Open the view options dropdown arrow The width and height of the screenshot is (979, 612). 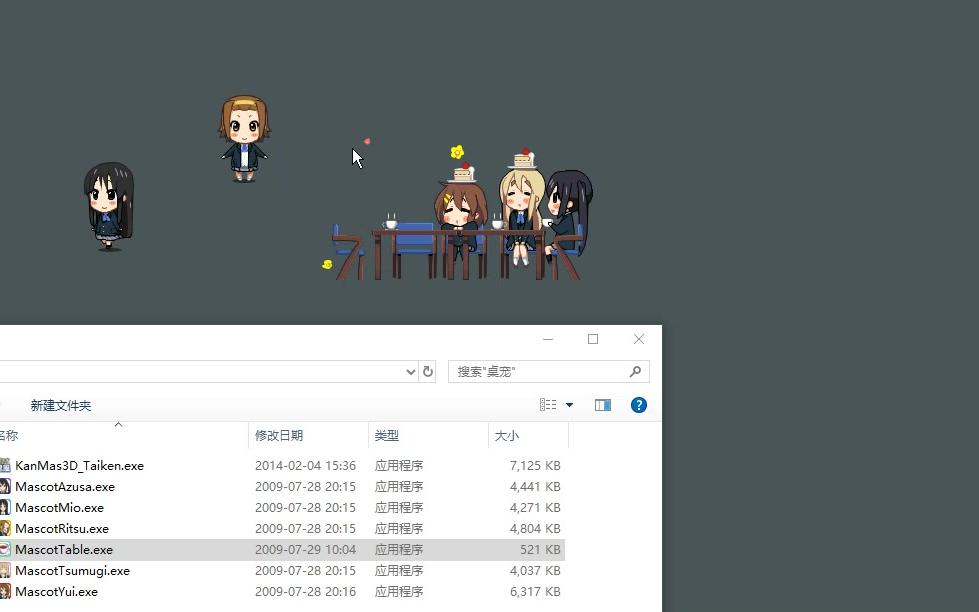(570, 405)
